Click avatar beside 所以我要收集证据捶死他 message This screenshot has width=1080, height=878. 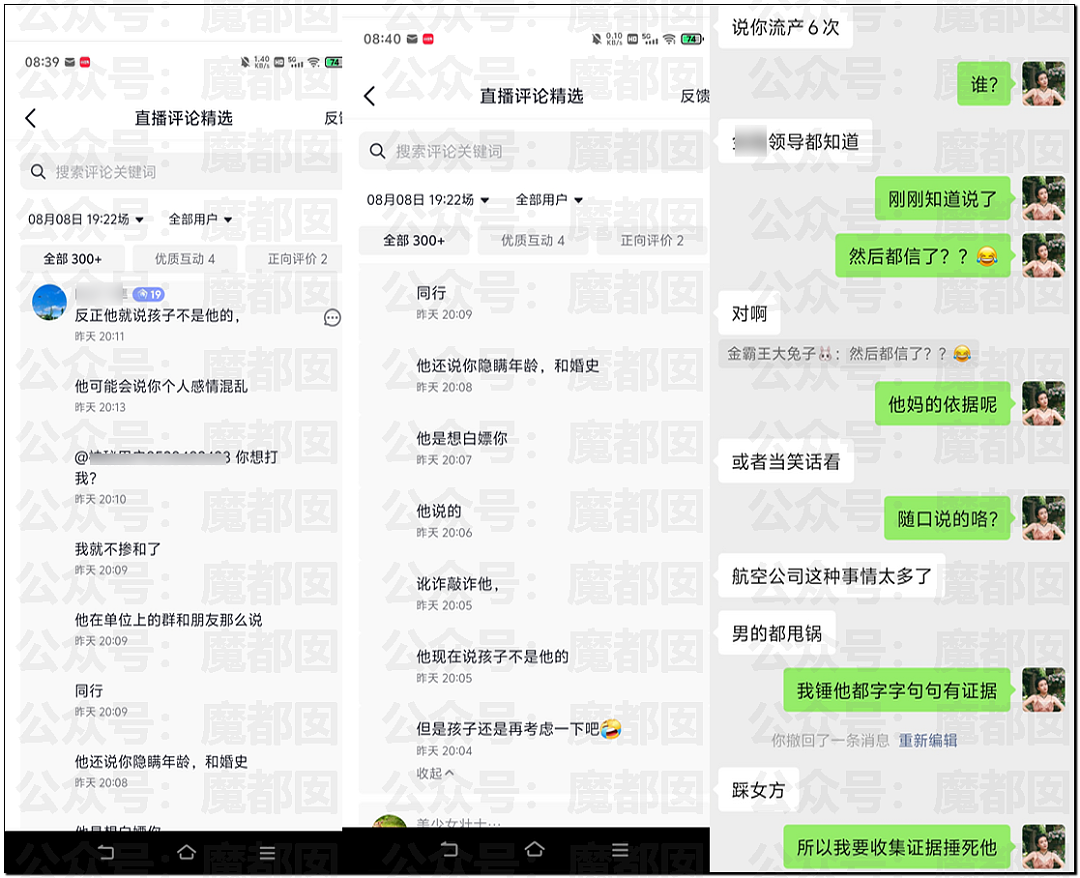[1043, 846]
